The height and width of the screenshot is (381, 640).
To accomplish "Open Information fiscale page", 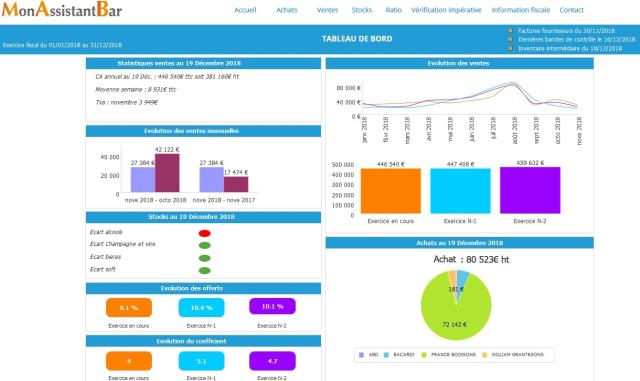I will tap(521, 10).
